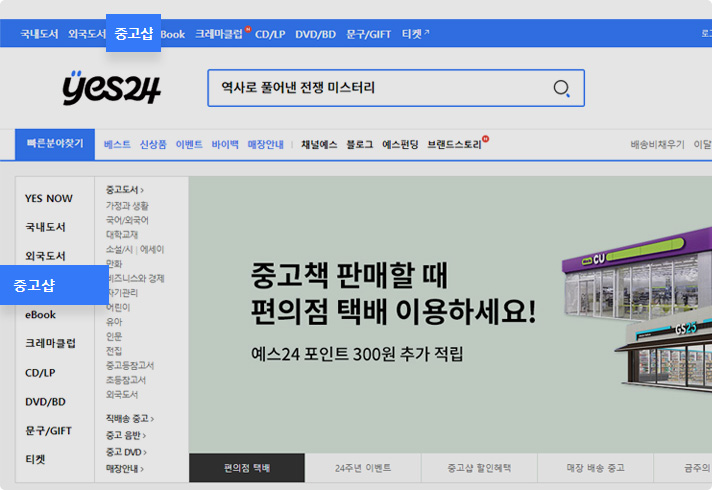The image size is (712, 490).
Task: Open the 바이백 link
Action: [x=225, y=144]
